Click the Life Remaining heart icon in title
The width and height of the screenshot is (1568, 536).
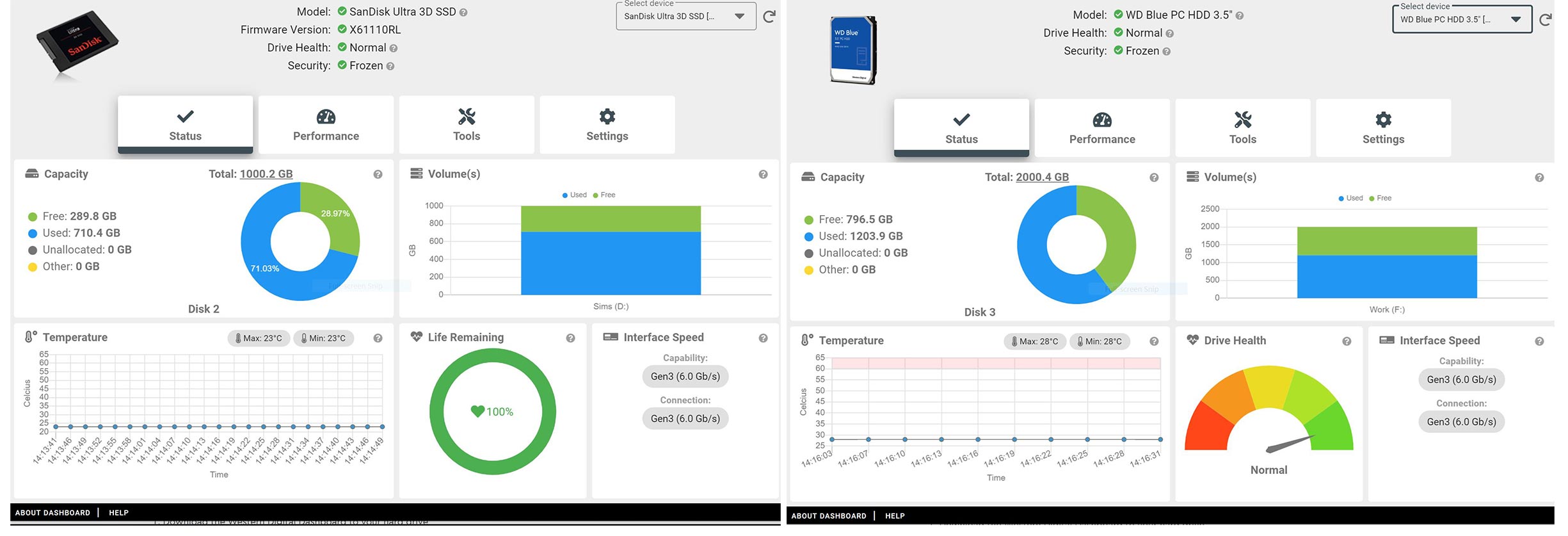pos(417,337)
